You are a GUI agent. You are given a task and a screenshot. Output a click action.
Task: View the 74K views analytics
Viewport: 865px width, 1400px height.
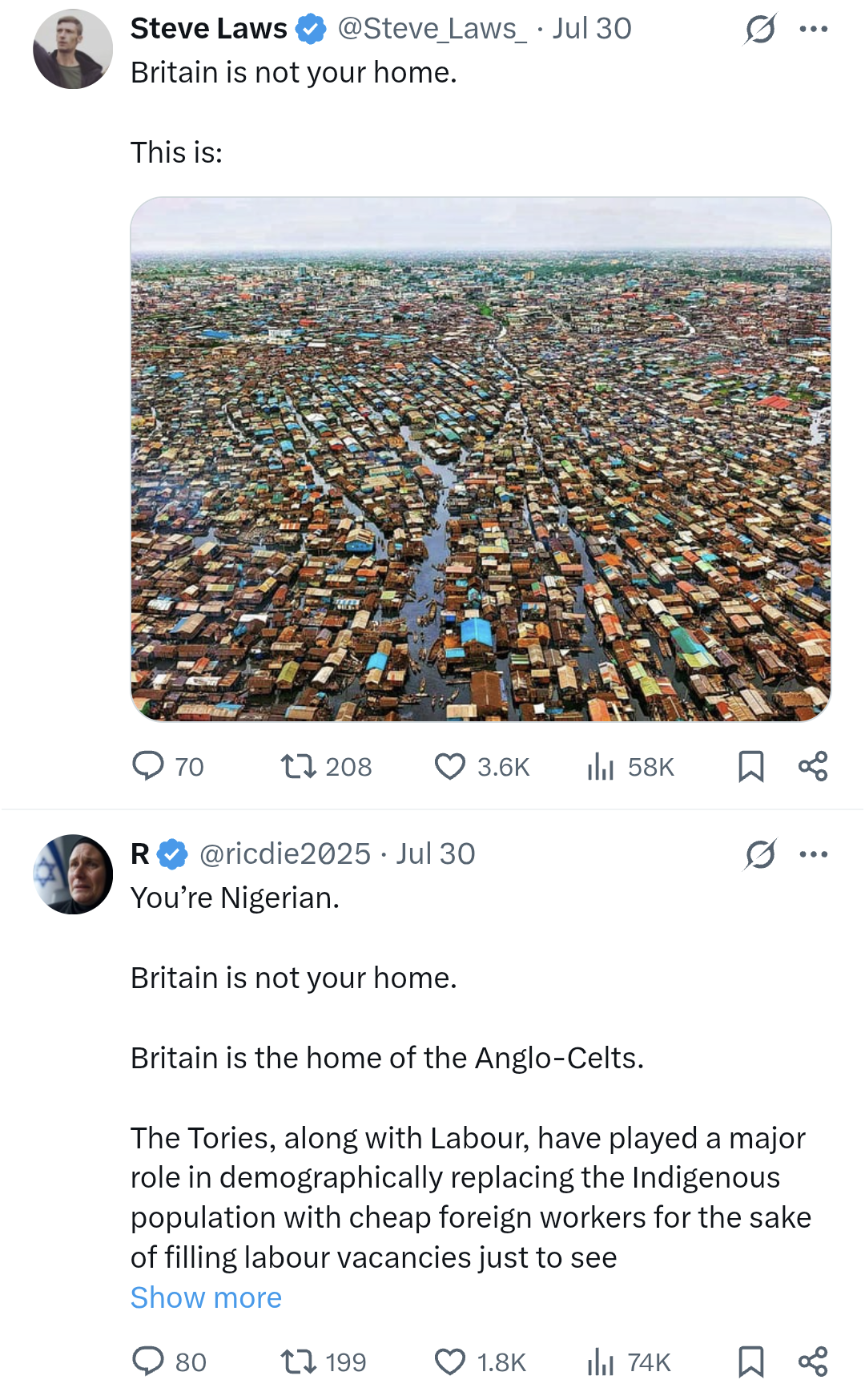(x=628, y=1362)
